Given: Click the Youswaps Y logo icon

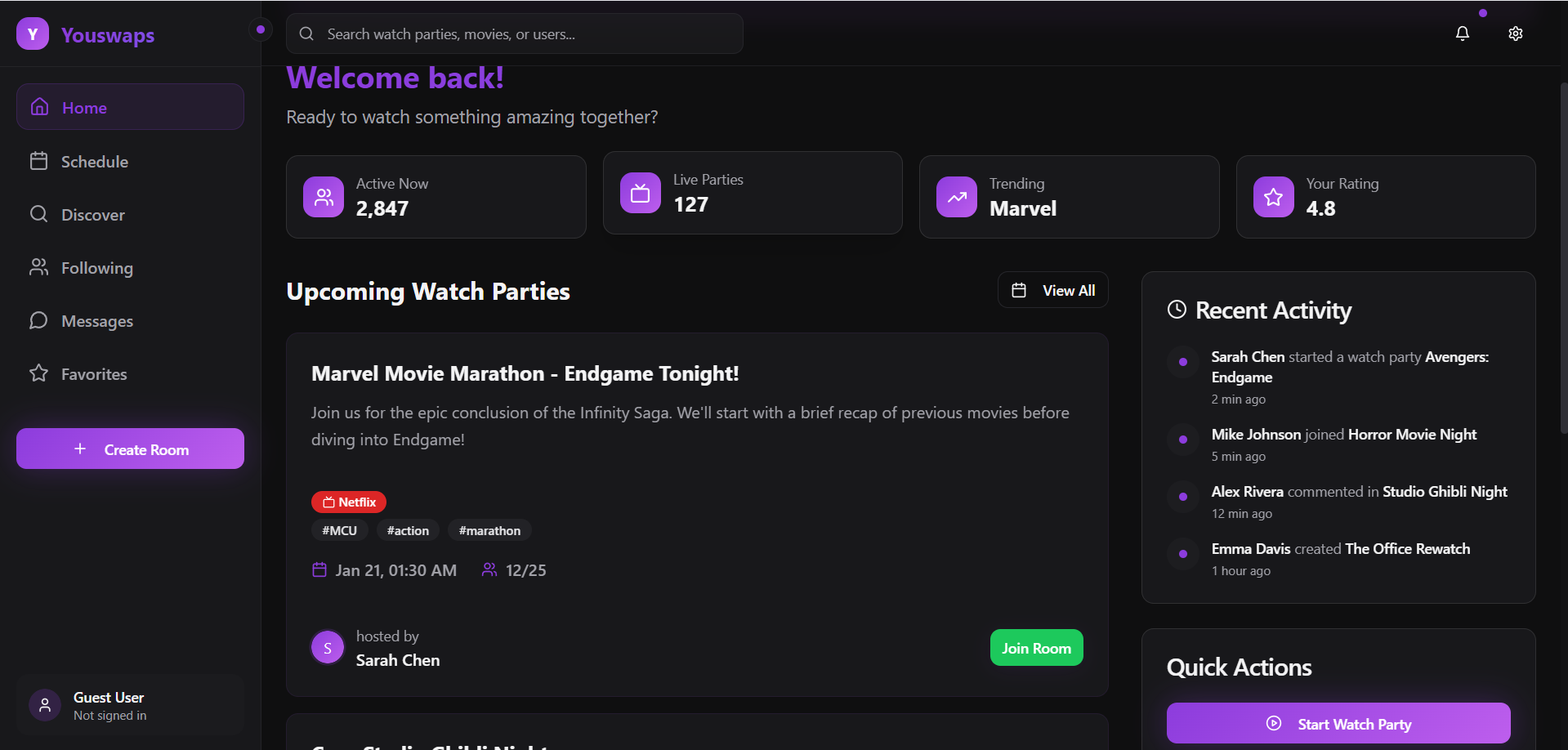Looking at the screenshot, I should (x=33, y=34).
